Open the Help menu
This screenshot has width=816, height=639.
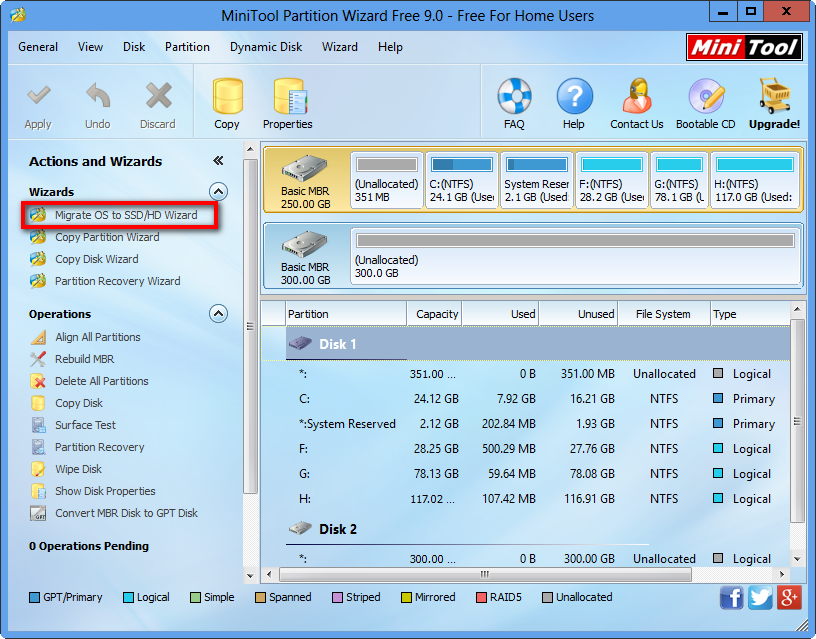(390, 47)
